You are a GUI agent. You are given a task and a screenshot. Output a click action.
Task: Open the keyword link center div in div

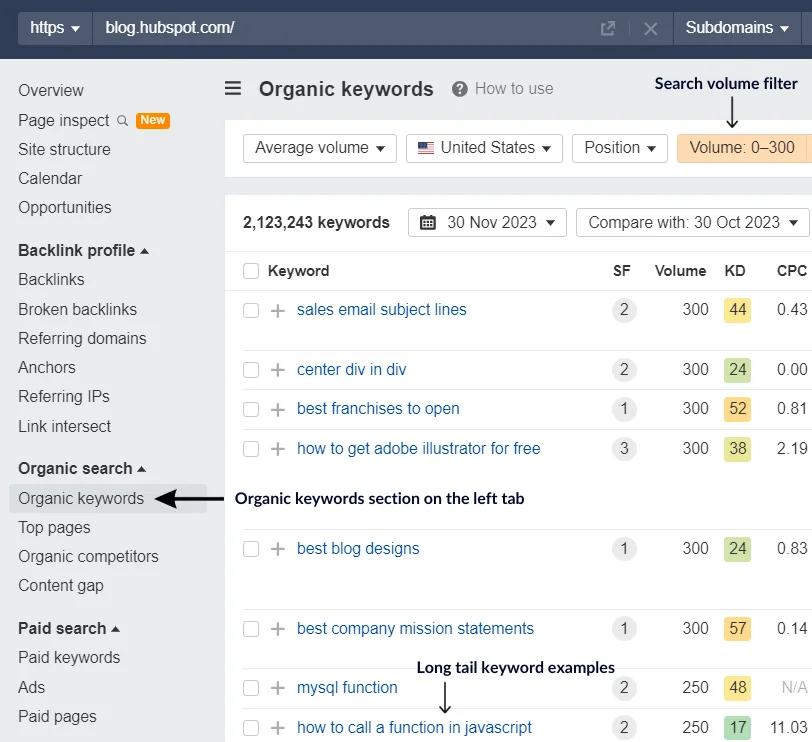click(x=351, y=369)
